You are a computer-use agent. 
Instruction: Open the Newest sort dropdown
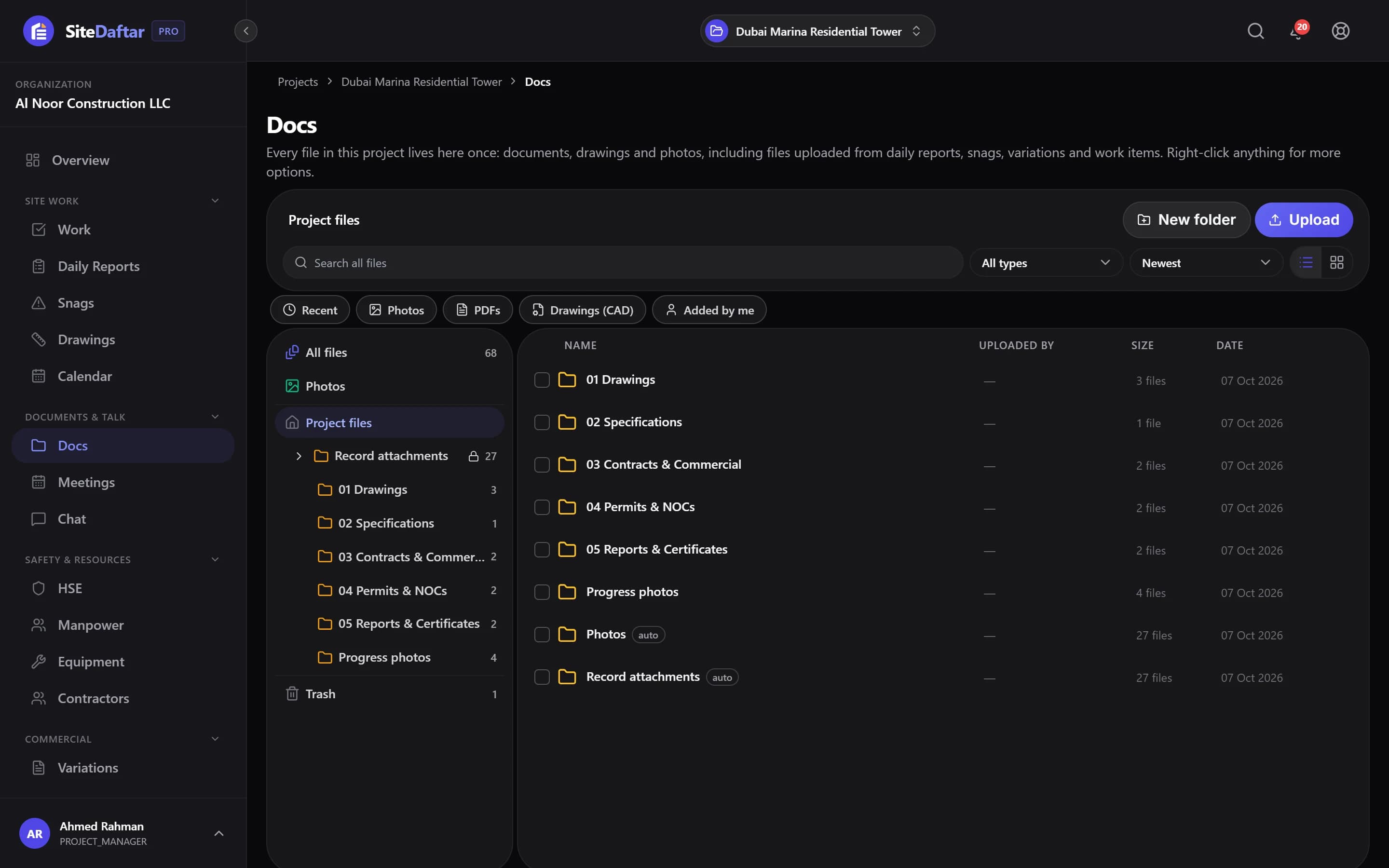[1206, 263]
